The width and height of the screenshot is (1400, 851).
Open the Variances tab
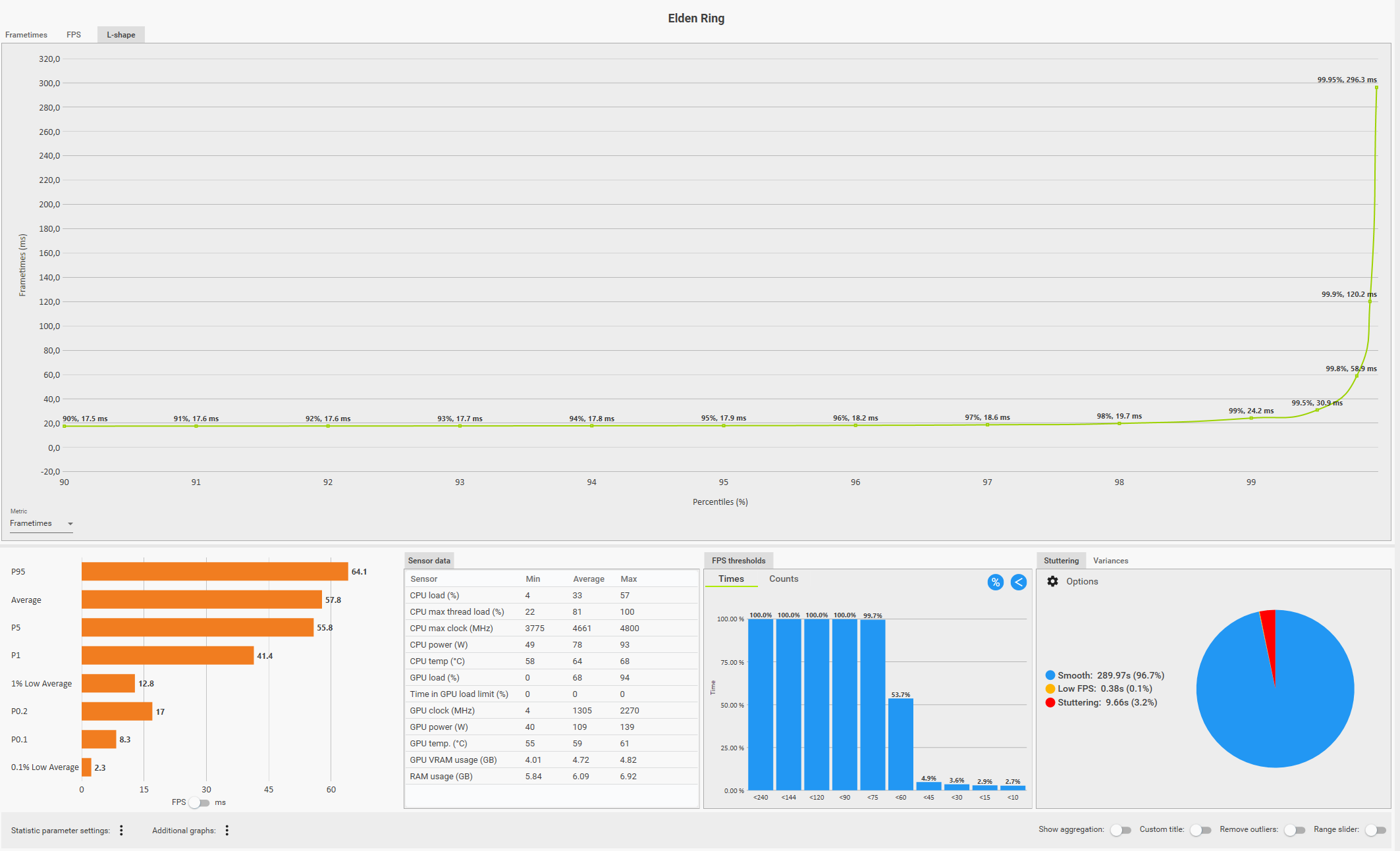pos(1110,561)
